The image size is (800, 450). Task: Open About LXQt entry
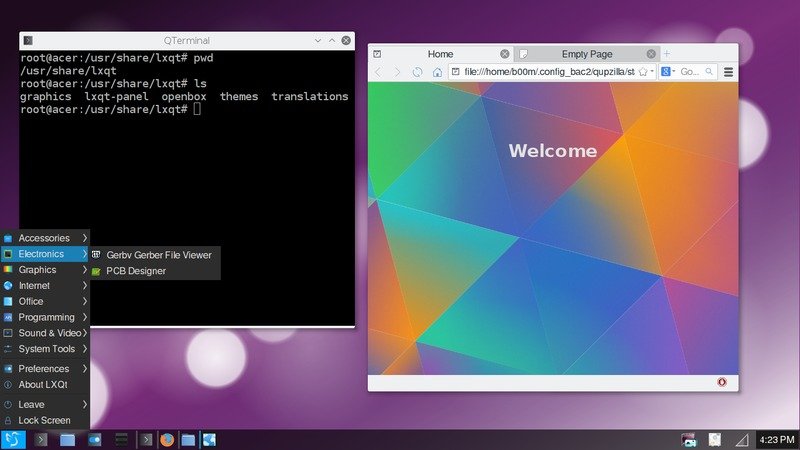tap(45, 385)
